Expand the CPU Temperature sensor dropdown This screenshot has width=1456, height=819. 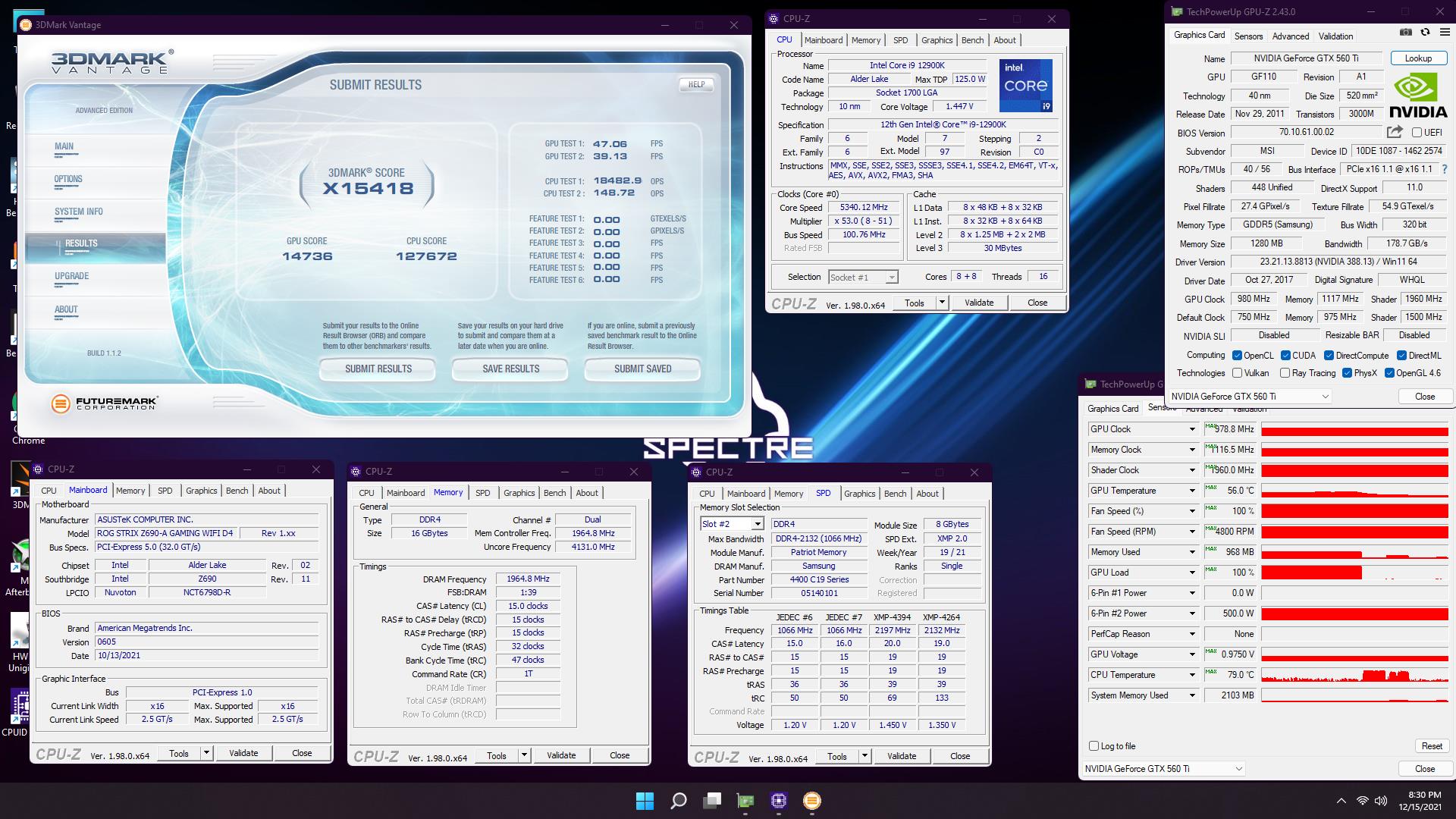pos(1192,675)
